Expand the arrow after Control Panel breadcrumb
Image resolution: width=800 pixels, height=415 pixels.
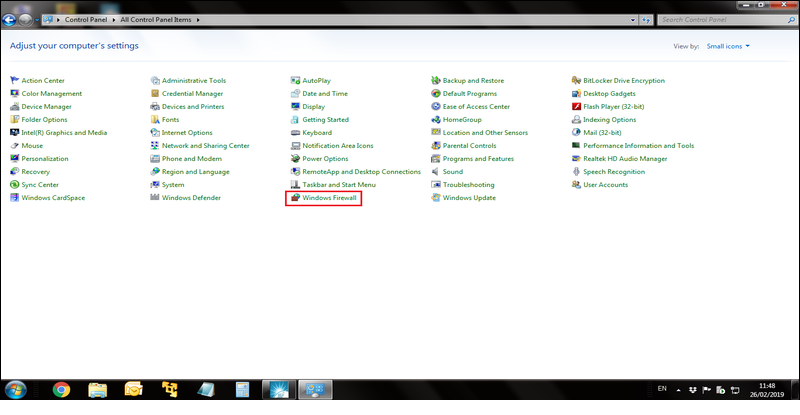[x=114, y=20]
